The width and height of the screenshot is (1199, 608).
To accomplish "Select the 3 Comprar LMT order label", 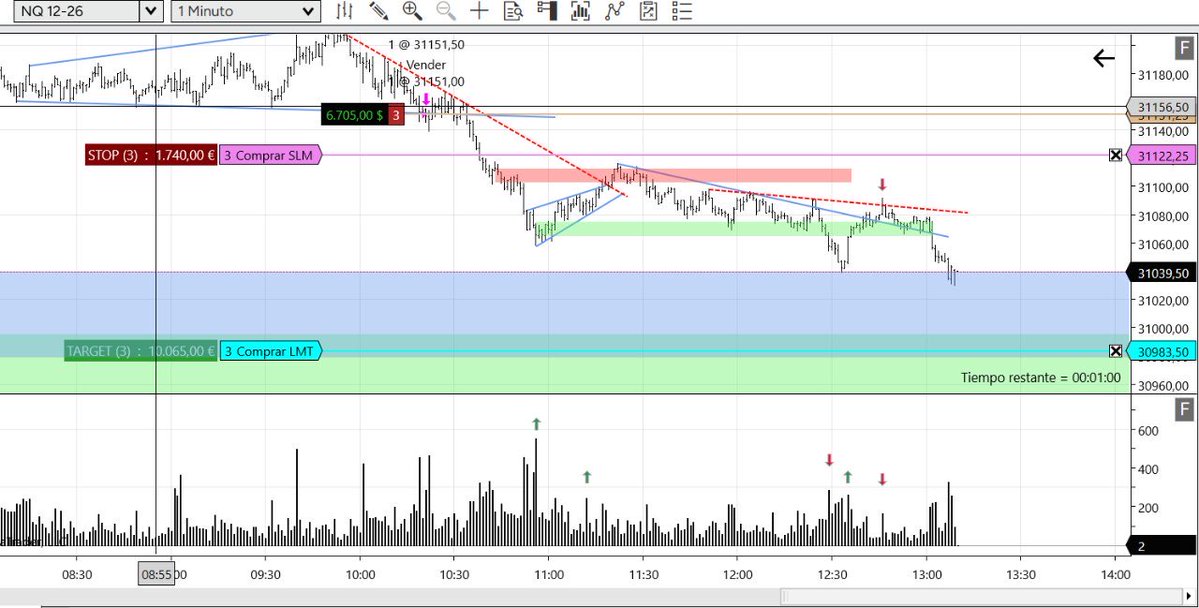I will tap(271, 351).
